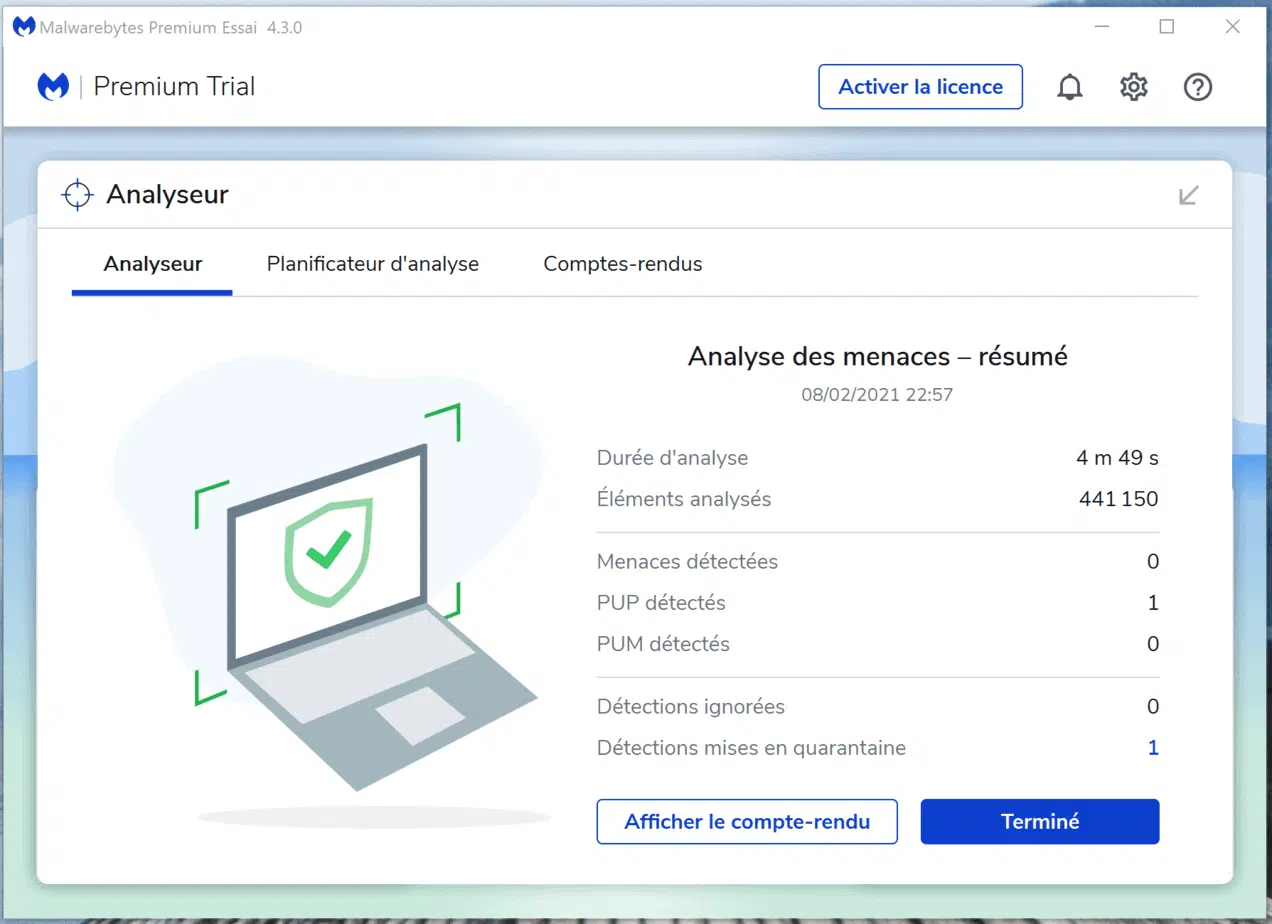Screen dimensions: 1272x924
Task: Click the Éléments analysés label
Action: [684, 499]
